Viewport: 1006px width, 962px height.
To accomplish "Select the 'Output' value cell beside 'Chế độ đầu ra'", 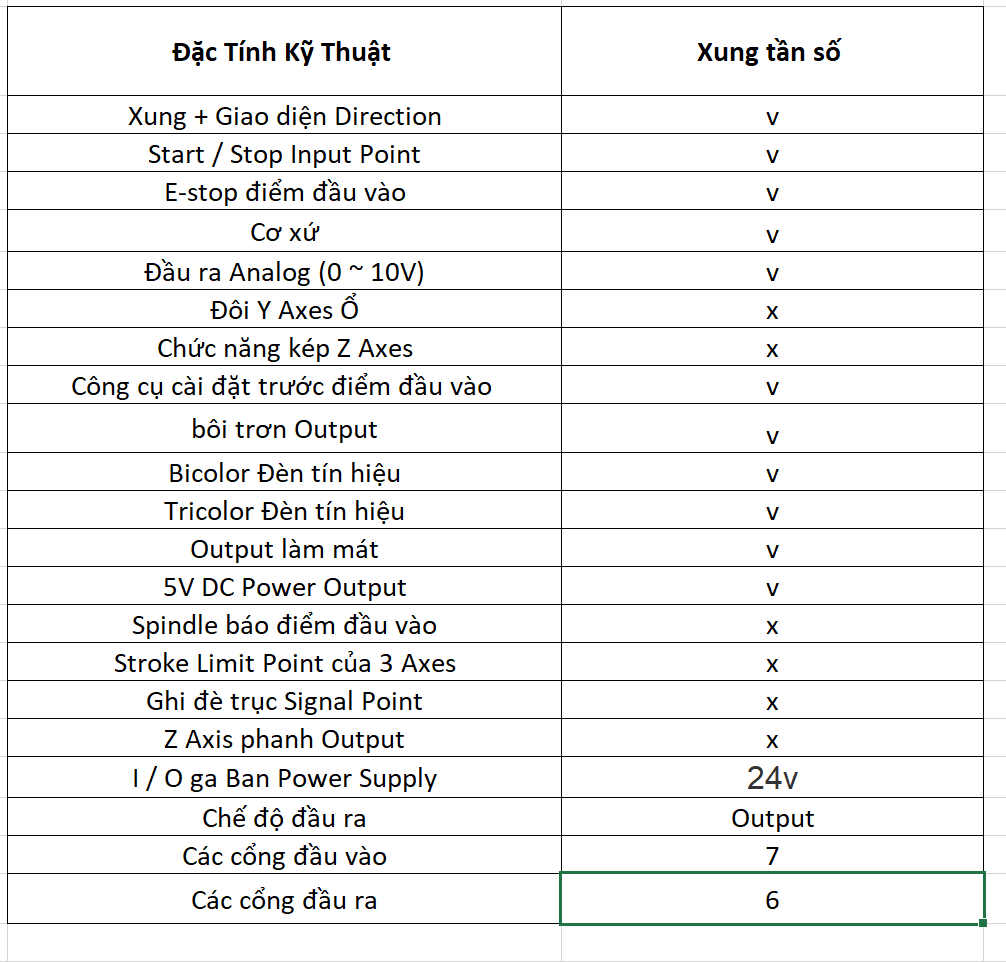I will tap(771, 818).
